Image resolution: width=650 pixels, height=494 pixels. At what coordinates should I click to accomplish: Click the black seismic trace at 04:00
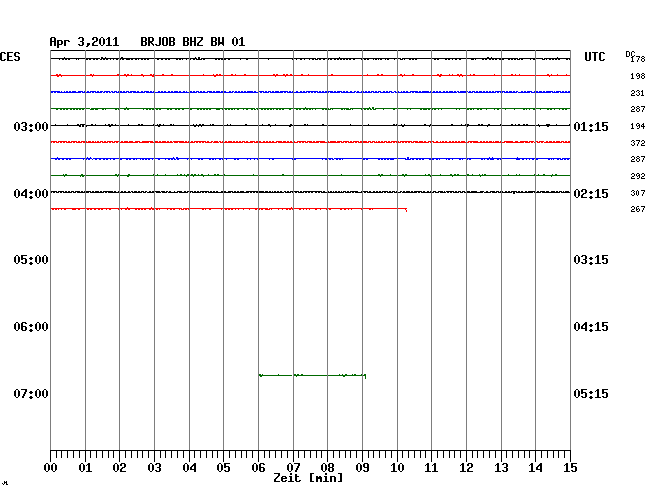point(310,192)
